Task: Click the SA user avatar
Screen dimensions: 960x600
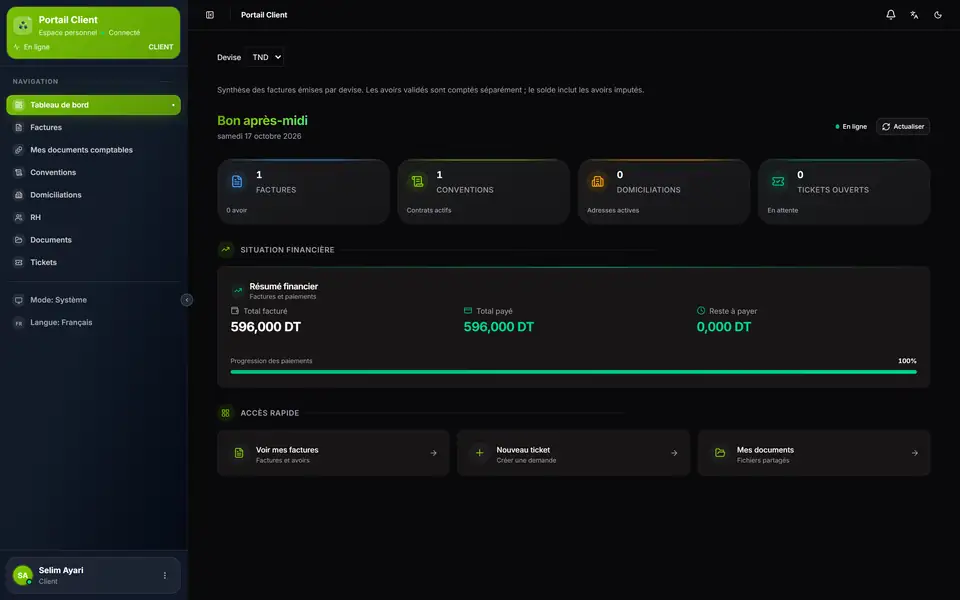Action: (x=23, y=576)
